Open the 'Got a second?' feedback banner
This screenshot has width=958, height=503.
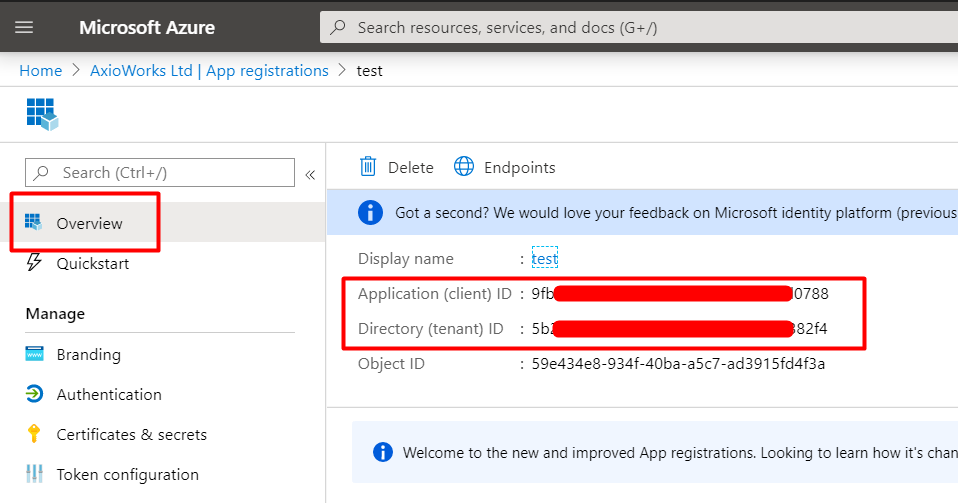(643, 213)
